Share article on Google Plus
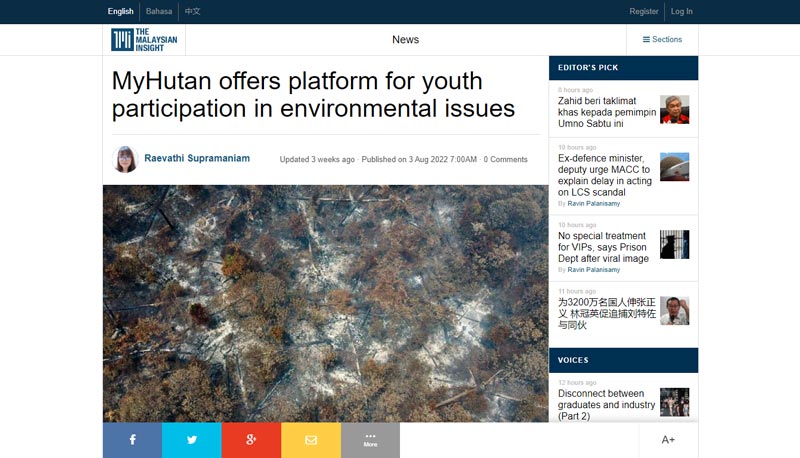 coord(251,440)
